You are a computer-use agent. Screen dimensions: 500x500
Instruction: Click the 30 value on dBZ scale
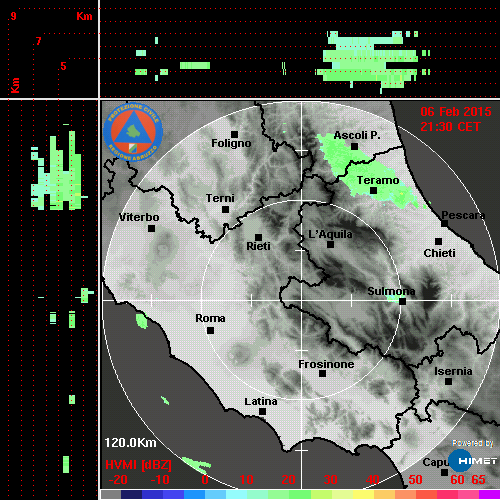pyautogui.click(x=330, y=480)
